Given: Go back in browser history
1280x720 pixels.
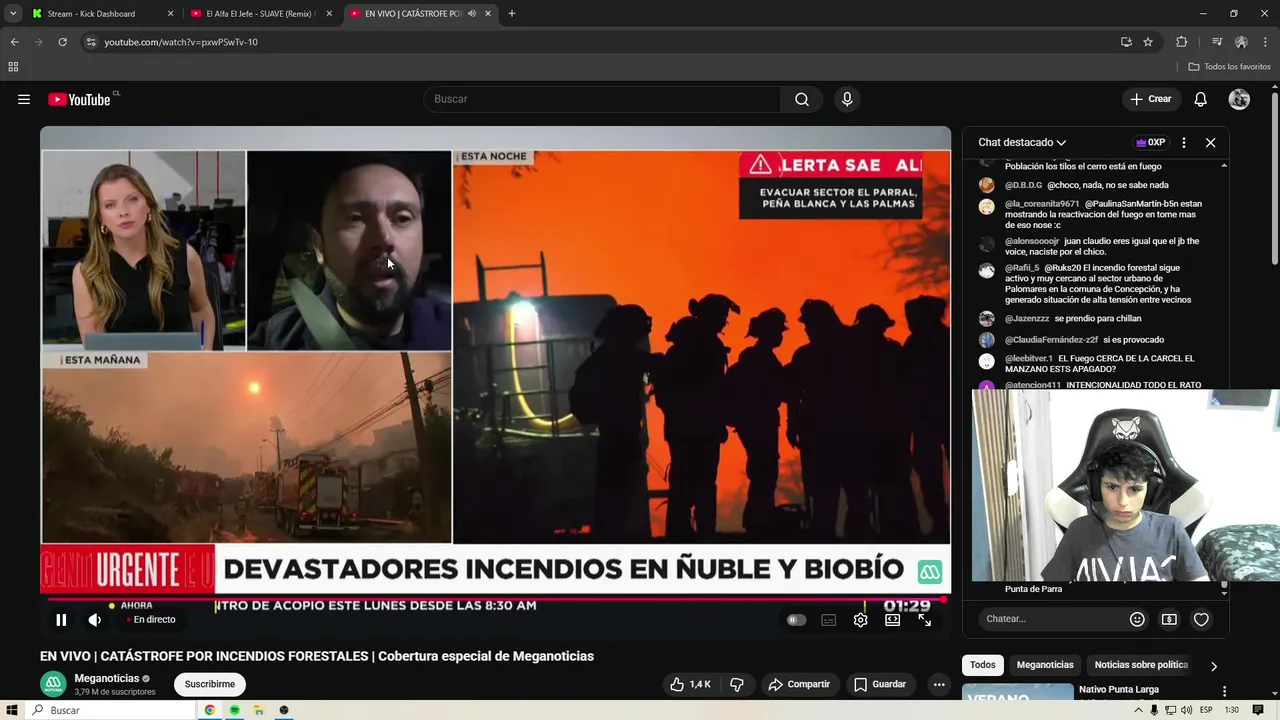Looking at the screenshot, I should pyautogui.click(x=14, y=42).
